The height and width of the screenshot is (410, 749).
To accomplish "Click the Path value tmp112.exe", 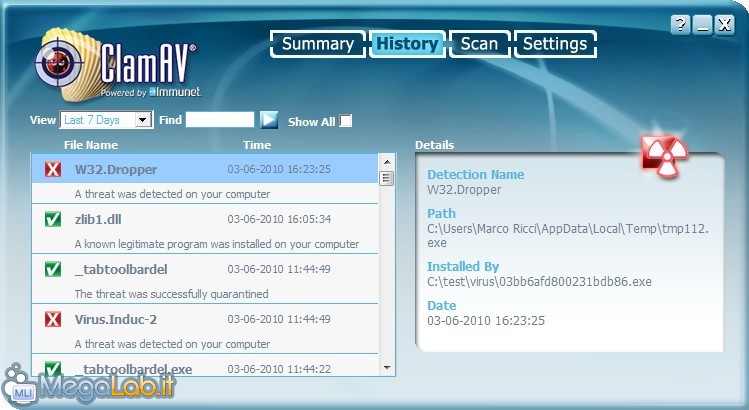I will [568, 236].
